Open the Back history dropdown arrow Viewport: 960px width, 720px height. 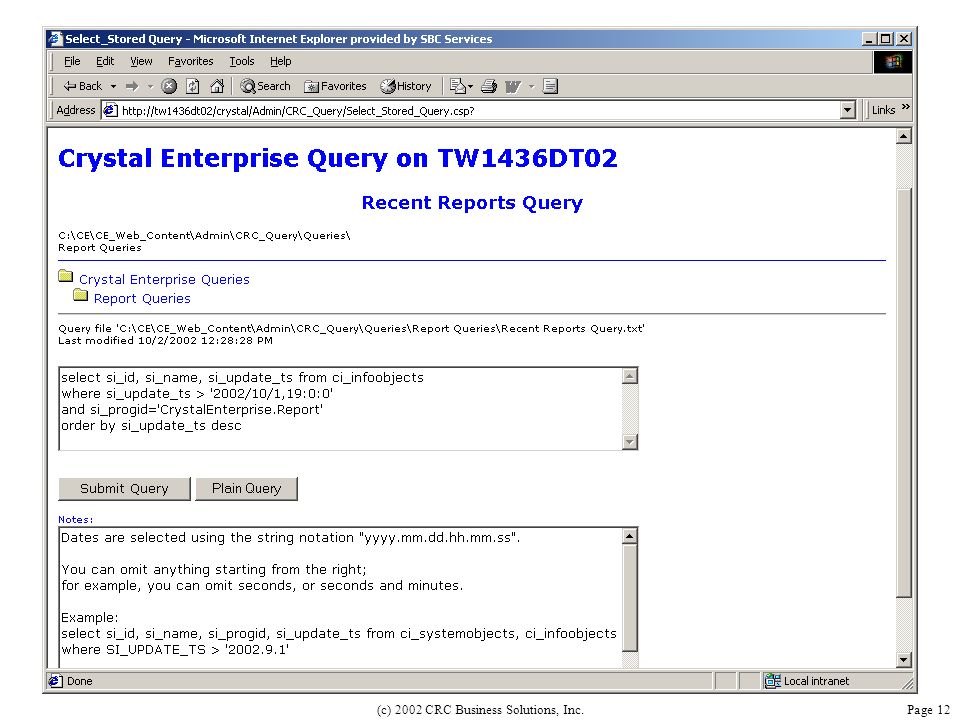113,86
